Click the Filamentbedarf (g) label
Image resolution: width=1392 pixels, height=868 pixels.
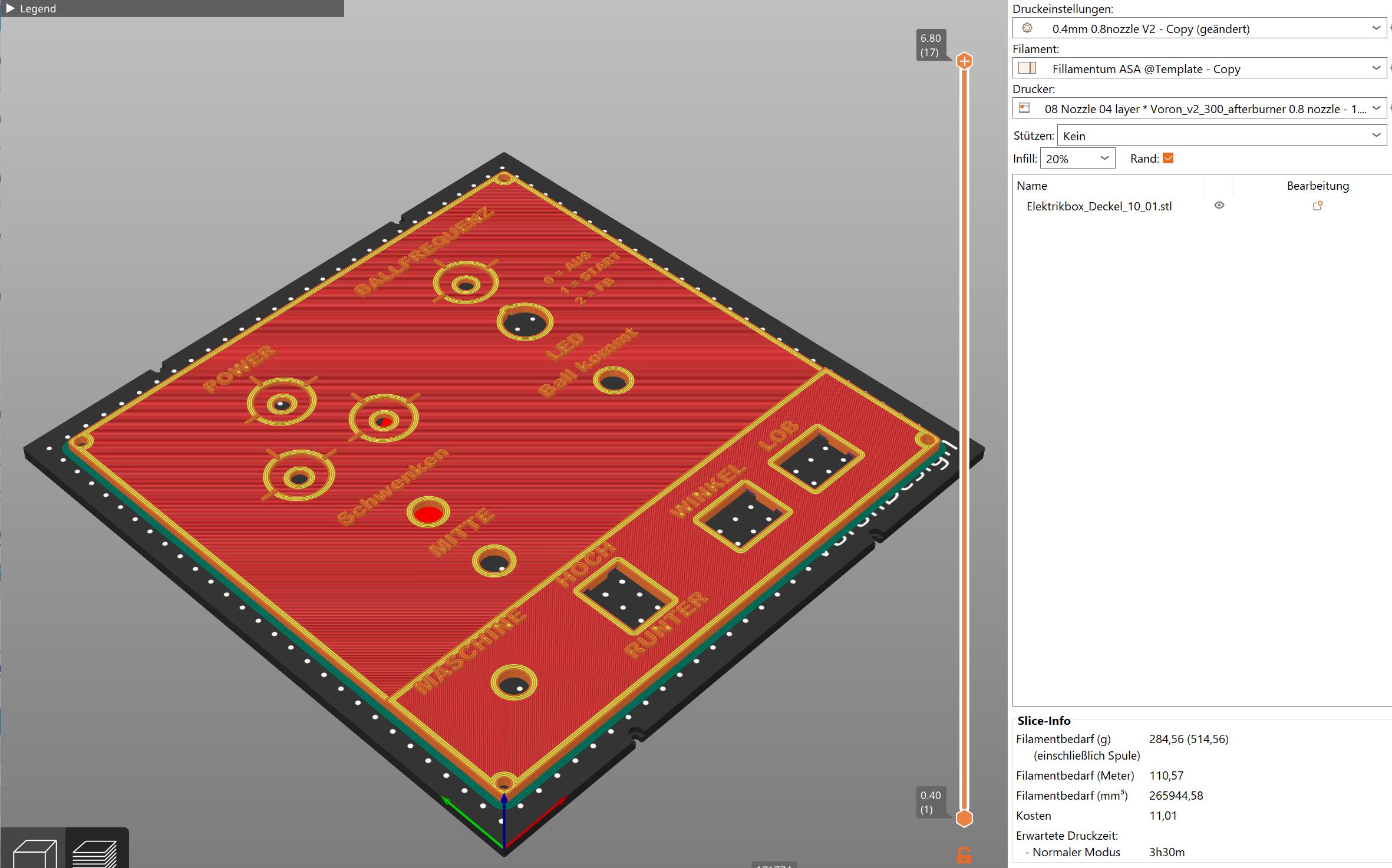[1063, 739]
